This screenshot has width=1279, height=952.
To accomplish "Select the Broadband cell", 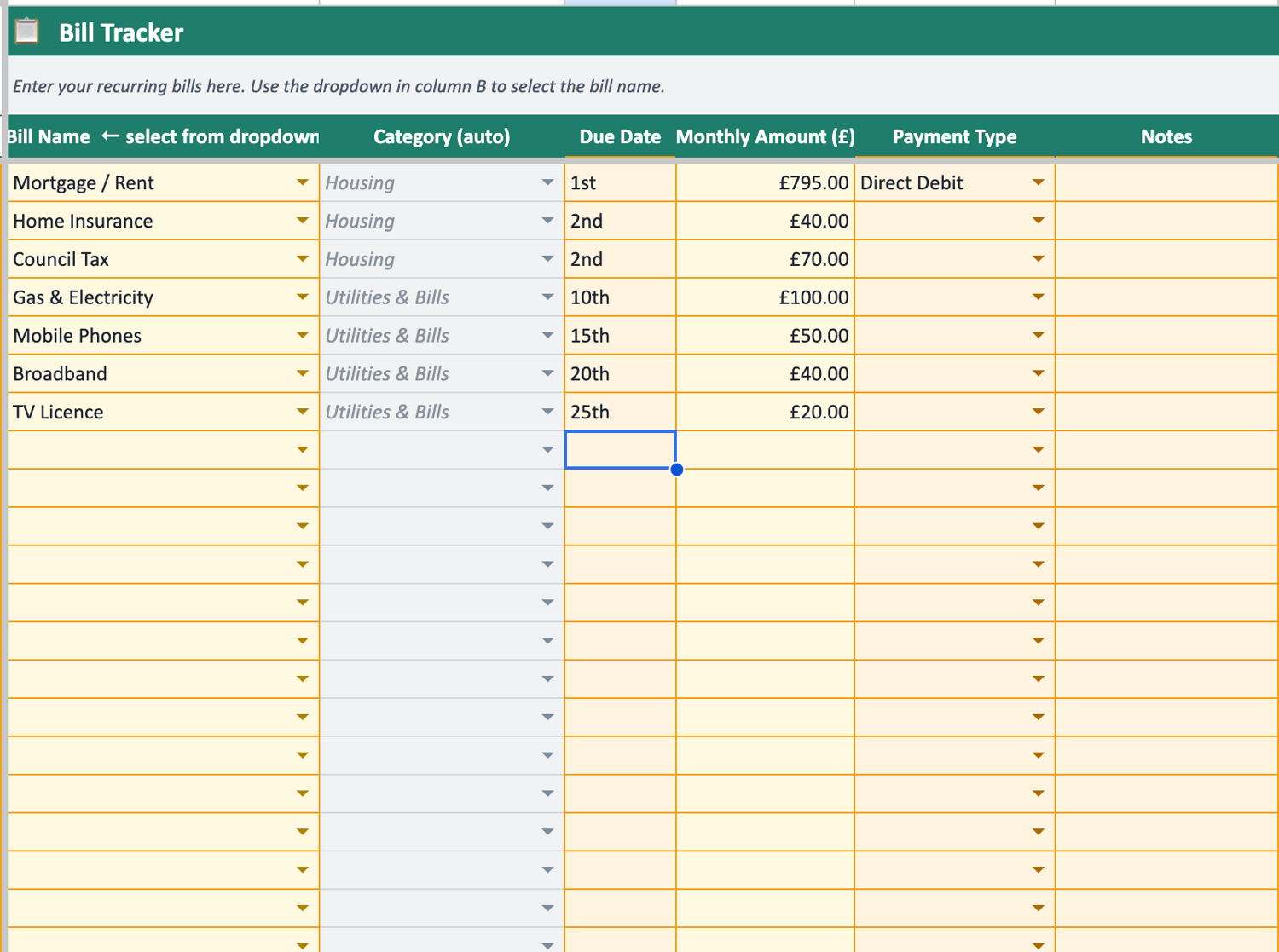I will point(163,373).
